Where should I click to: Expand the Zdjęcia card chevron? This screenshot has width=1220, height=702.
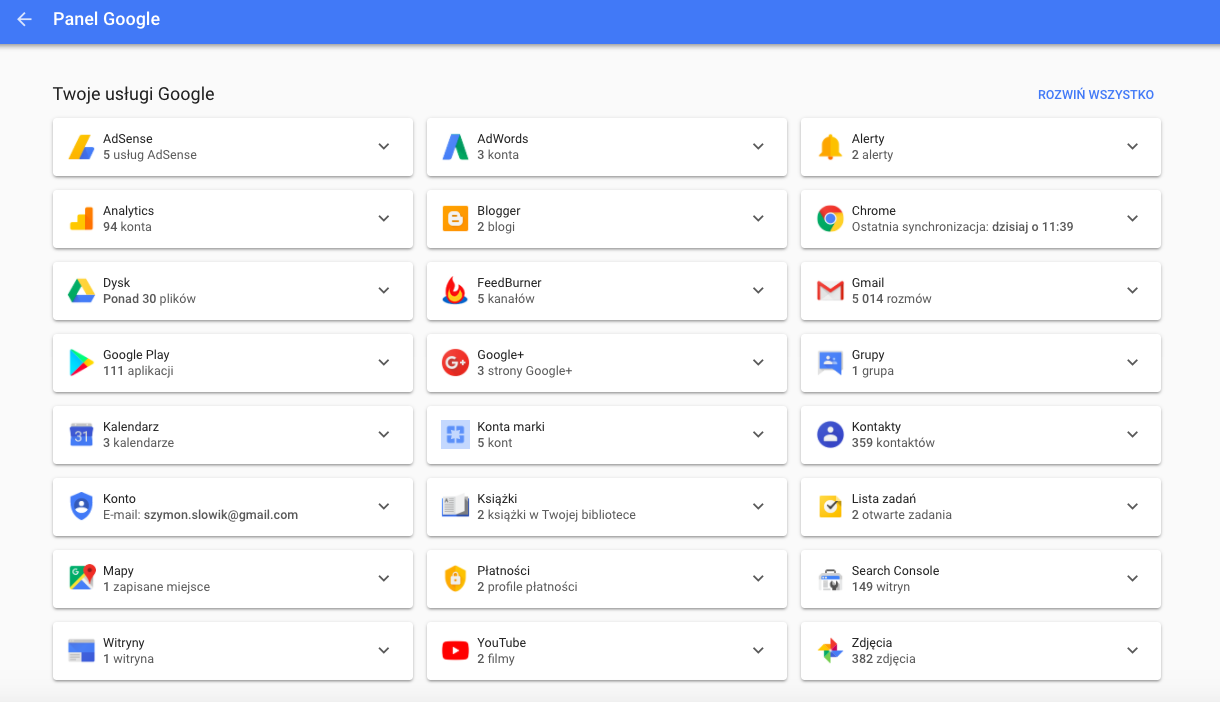(1133, 651)
